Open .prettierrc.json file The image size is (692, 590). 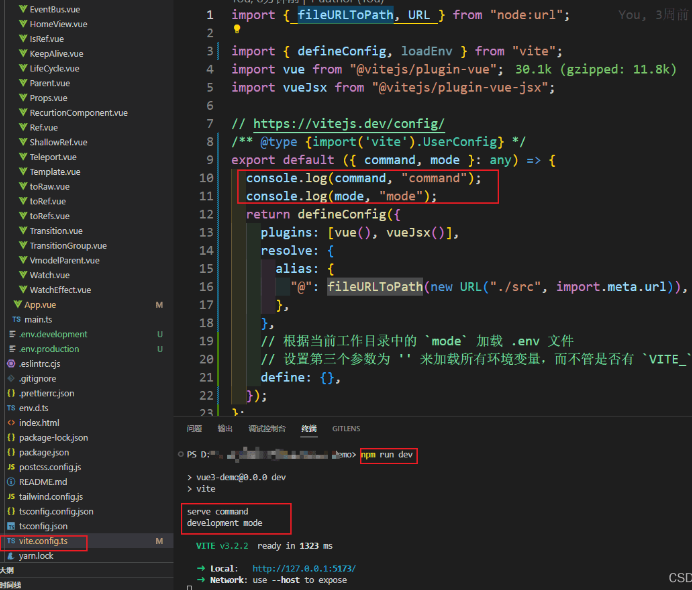46,393
